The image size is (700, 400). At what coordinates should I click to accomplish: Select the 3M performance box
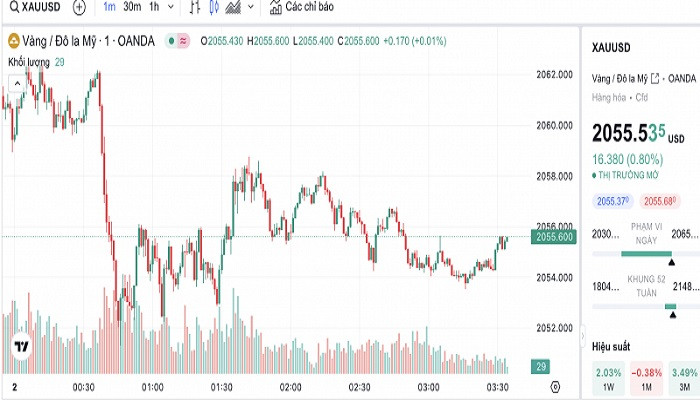pyautogui.click(x=685, y=378)
